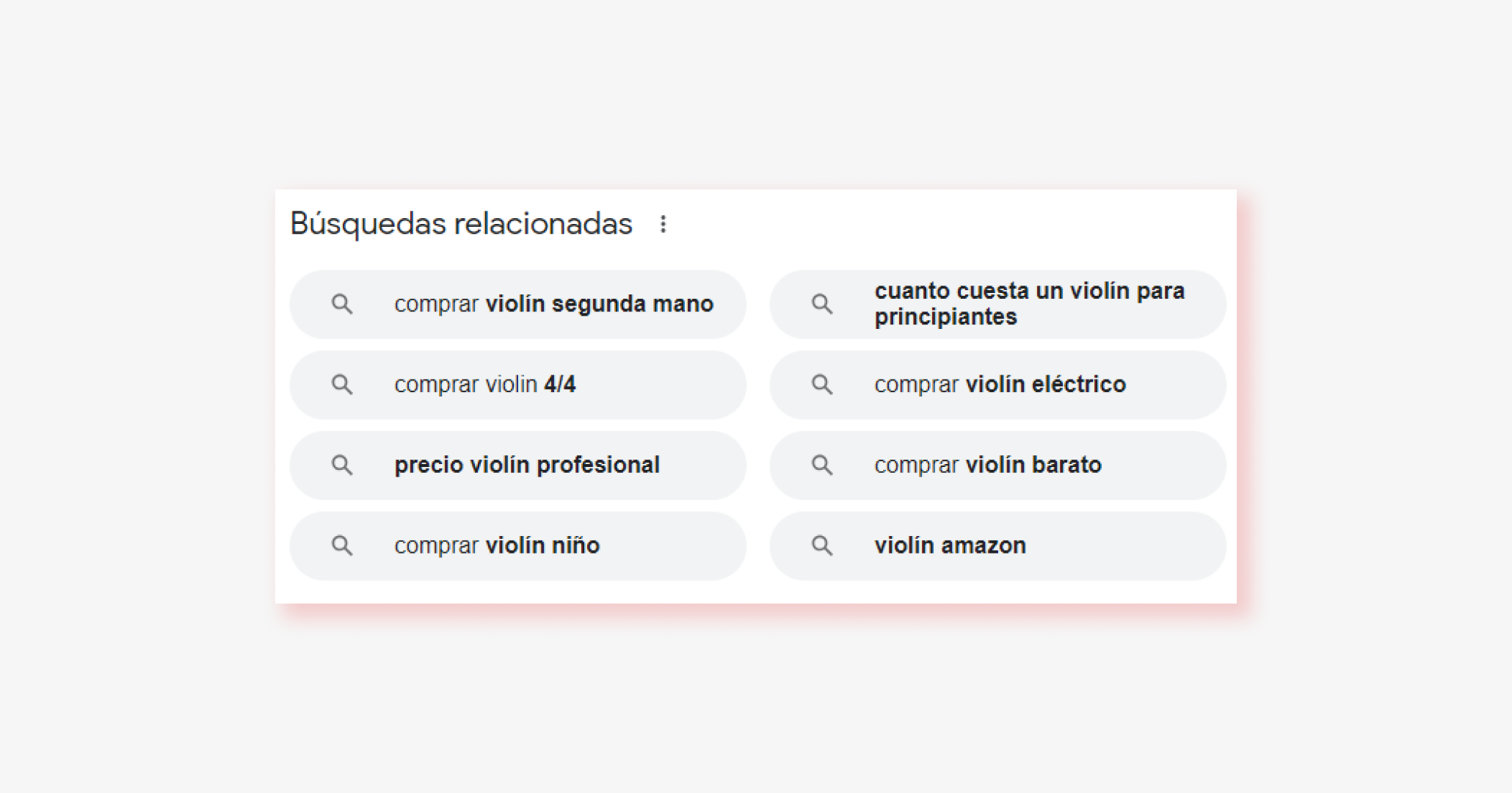Open the options menu next to "Búsquedas relacionadas"
The width and height of the screenshot is (1512, 793).
663,225
